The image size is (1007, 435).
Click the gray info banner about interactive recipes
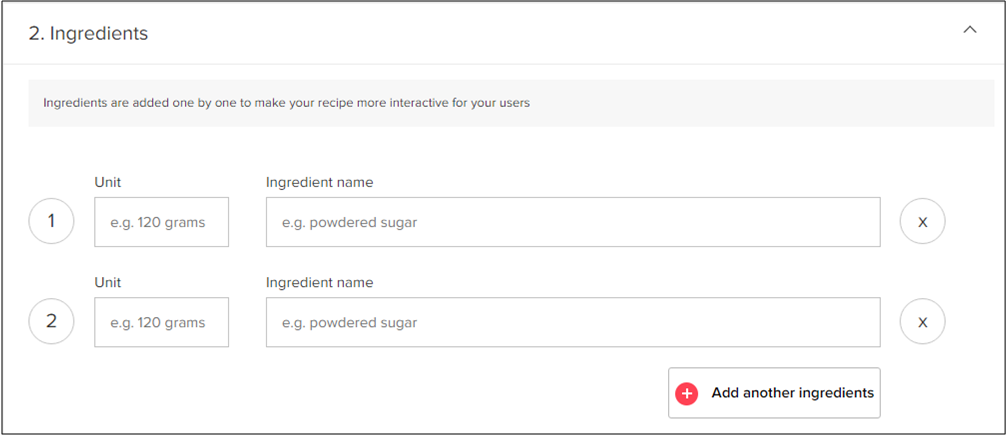pos(511,103)
